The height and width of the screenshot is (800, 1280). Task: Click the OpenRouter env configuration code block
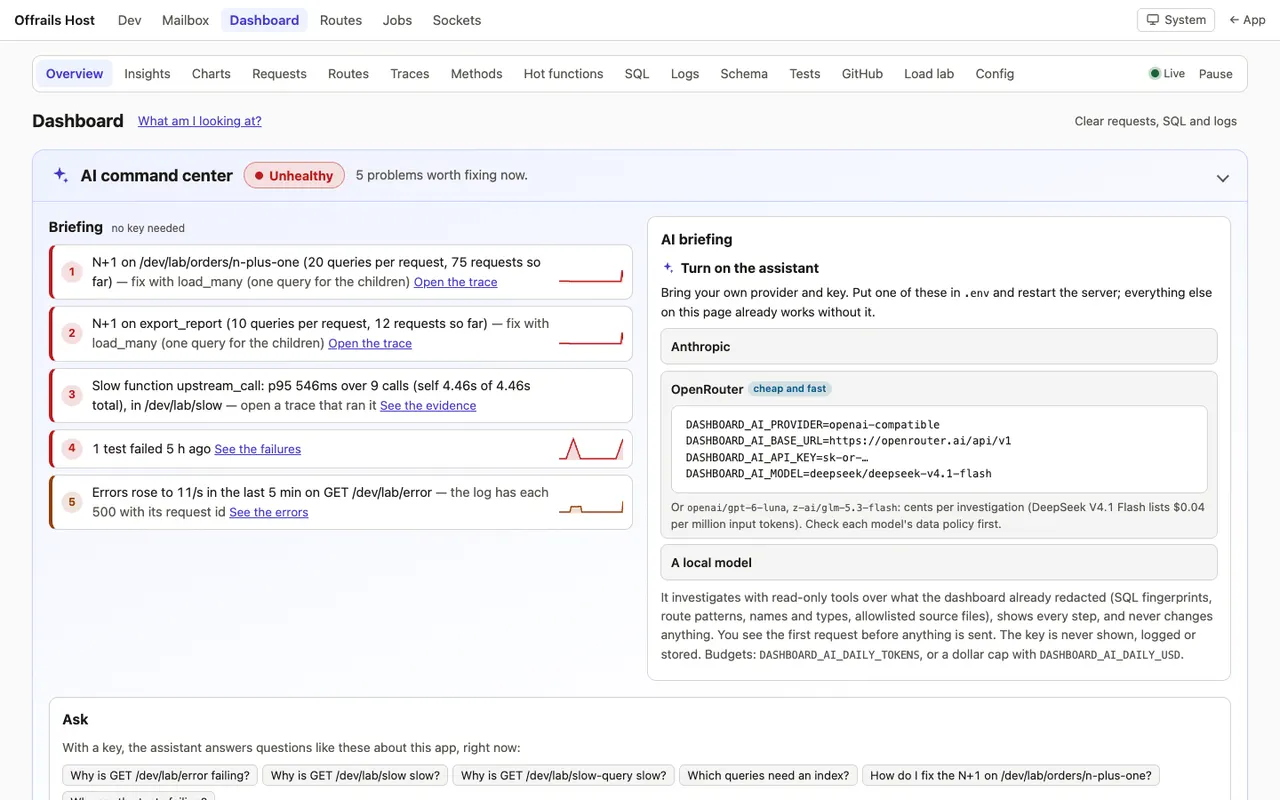pos(939,449)
